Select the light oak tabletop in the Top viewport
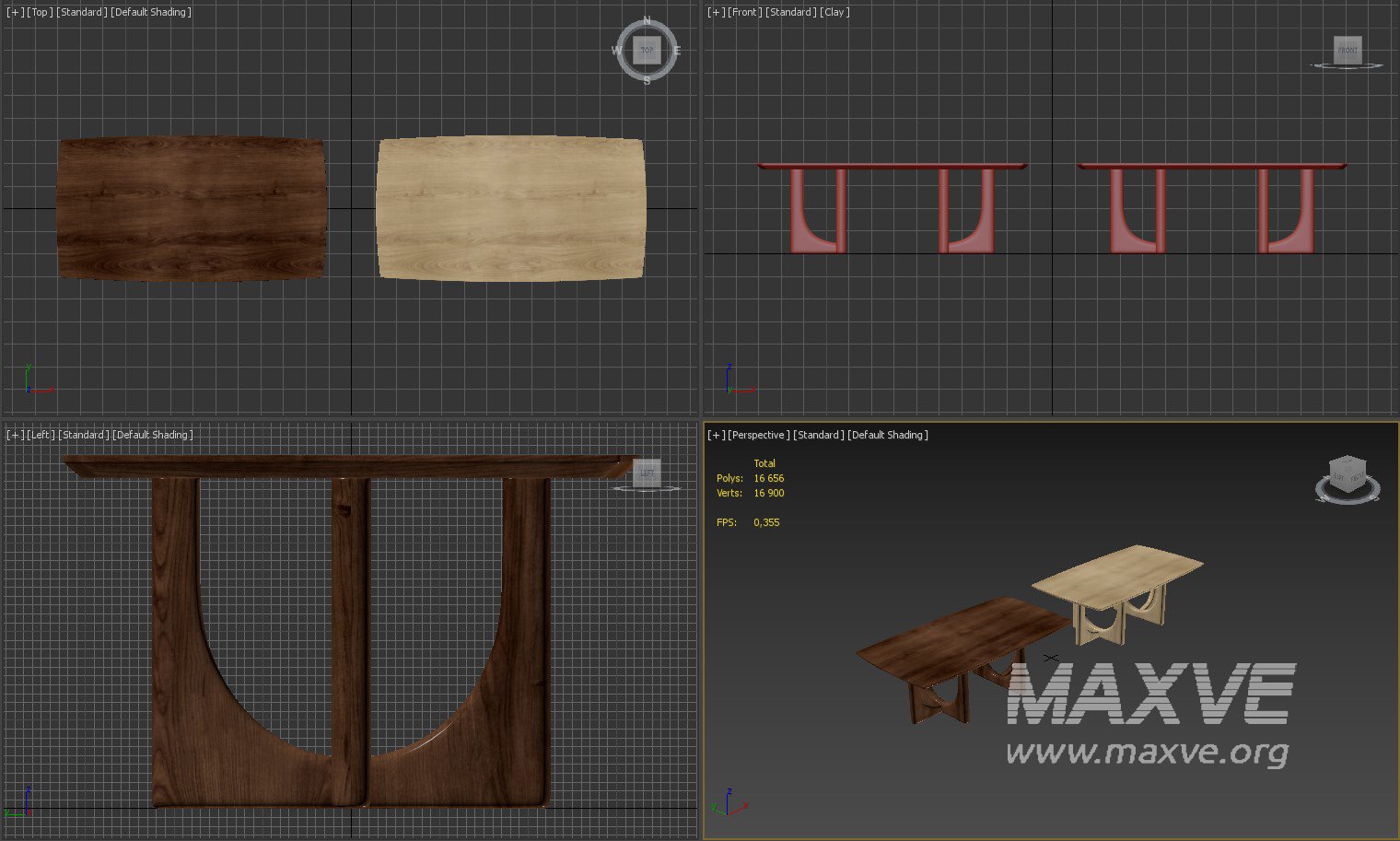Image resolution: width=1400 pixels, height=841 pixels. coord(510,208)
